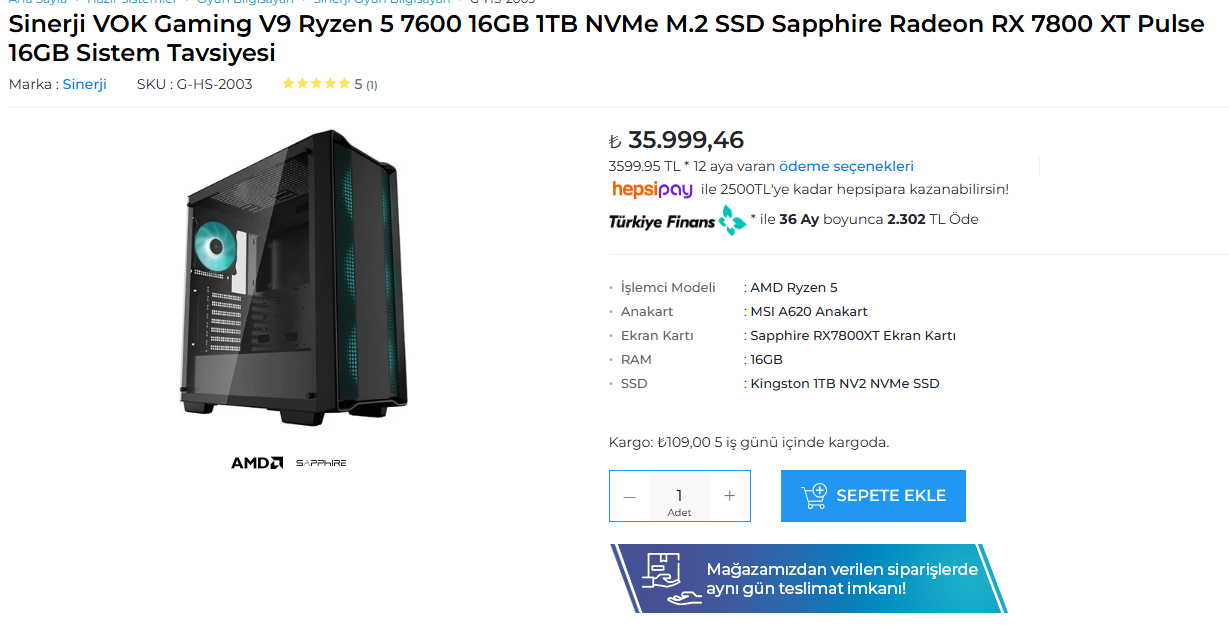The image size is (1229, 628).
Task: Add product to cart with SEPETE EKLE
Action: click(873, 496)
